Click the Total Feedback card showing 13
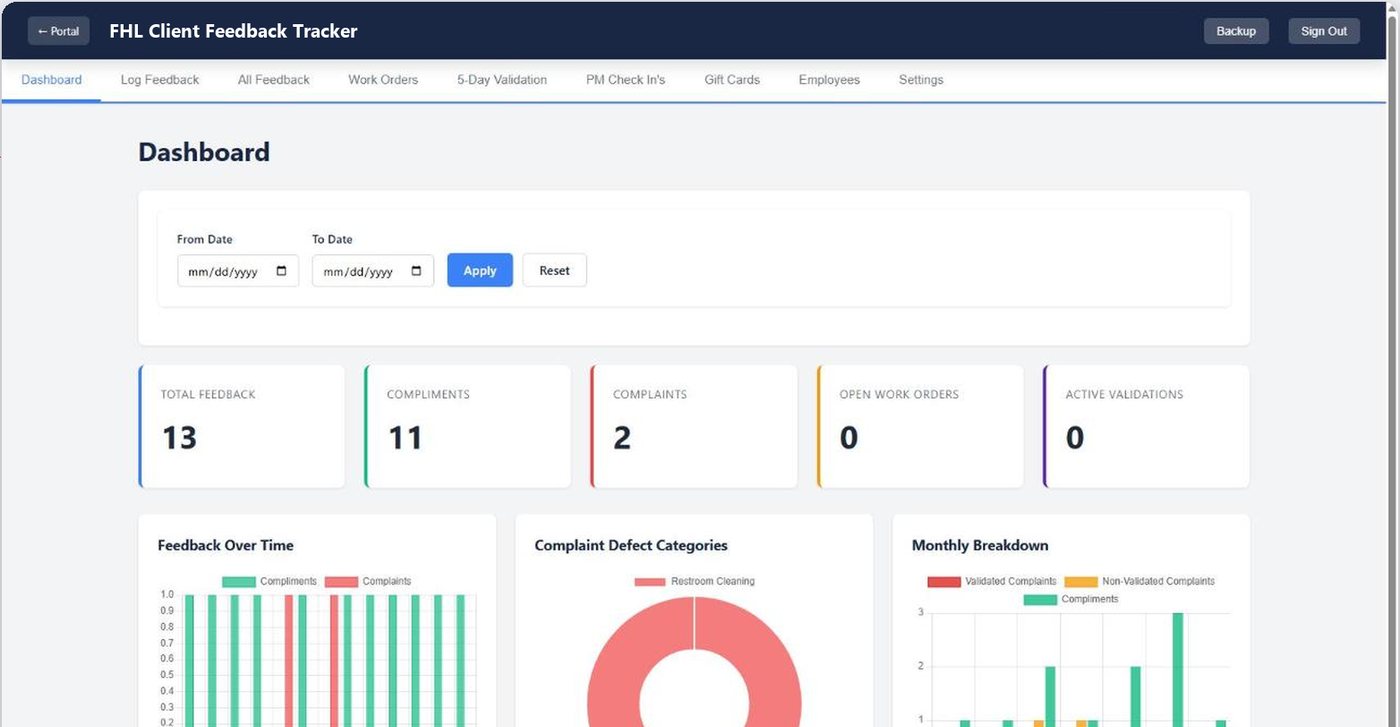1400x727 pixels. [x=242, y=426]
